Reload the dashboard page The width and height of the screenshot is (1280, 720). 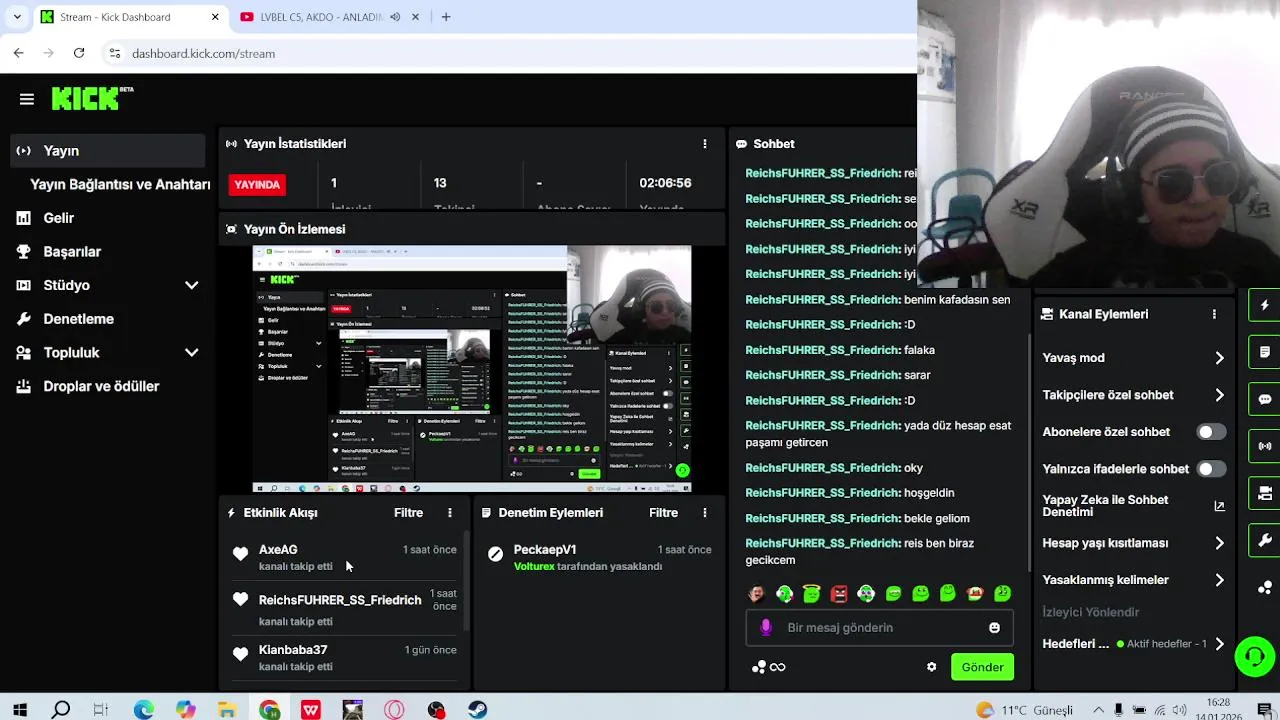click(79, 53)
